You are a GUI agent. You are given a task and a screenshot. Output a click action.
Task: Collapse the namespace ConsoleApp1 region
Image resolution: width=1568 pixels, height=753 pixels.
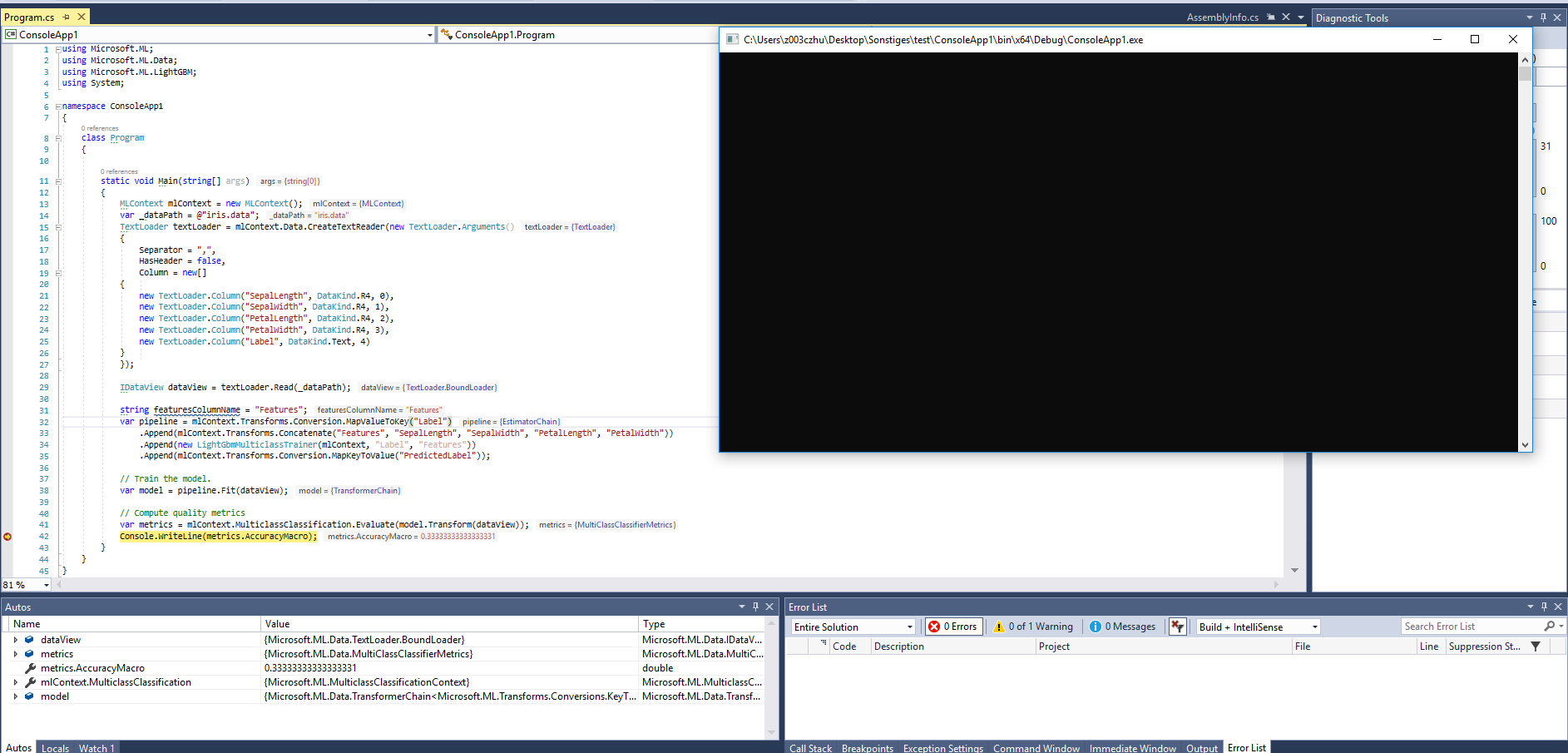pyautogui.click(x=57, y=106)
